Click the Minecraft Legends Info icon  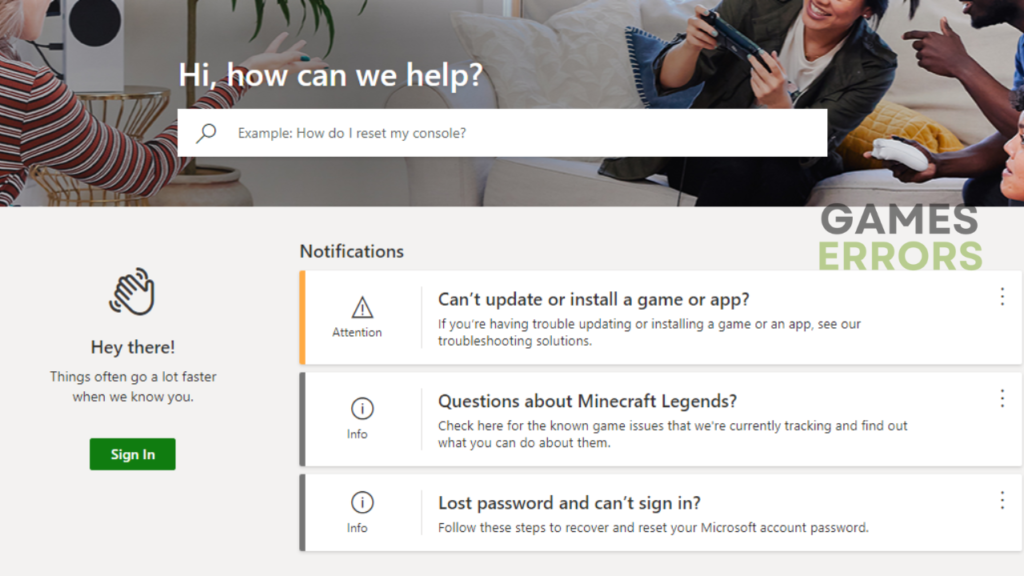pos(362,408)
